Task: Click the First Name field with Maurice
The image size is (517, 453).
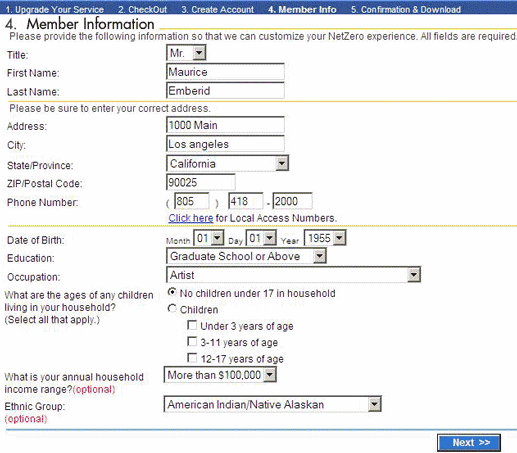Action: (x=225, y=72)
